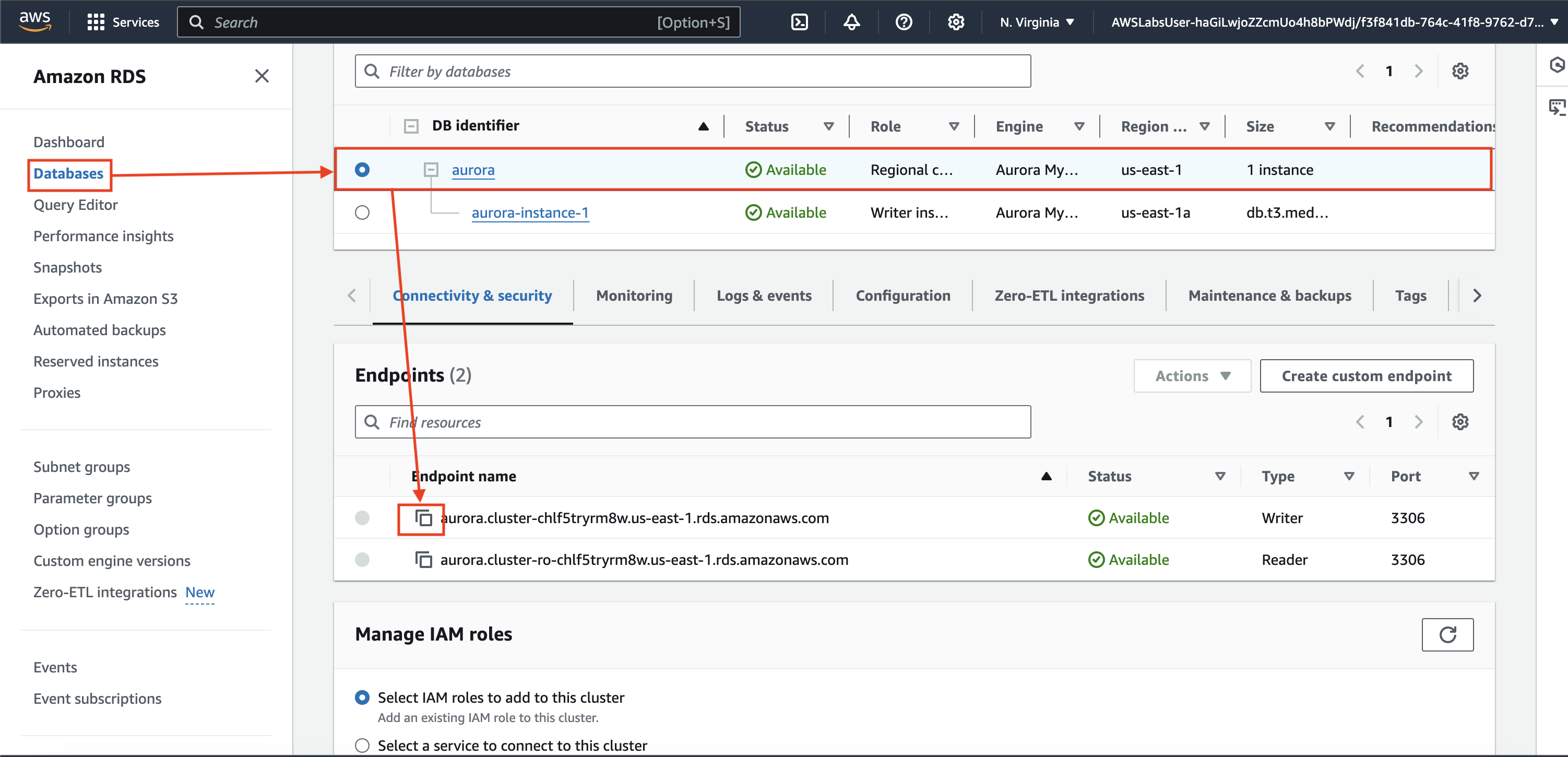
Task: Open Performance insights in the sidebar
Action: (103, 236)
